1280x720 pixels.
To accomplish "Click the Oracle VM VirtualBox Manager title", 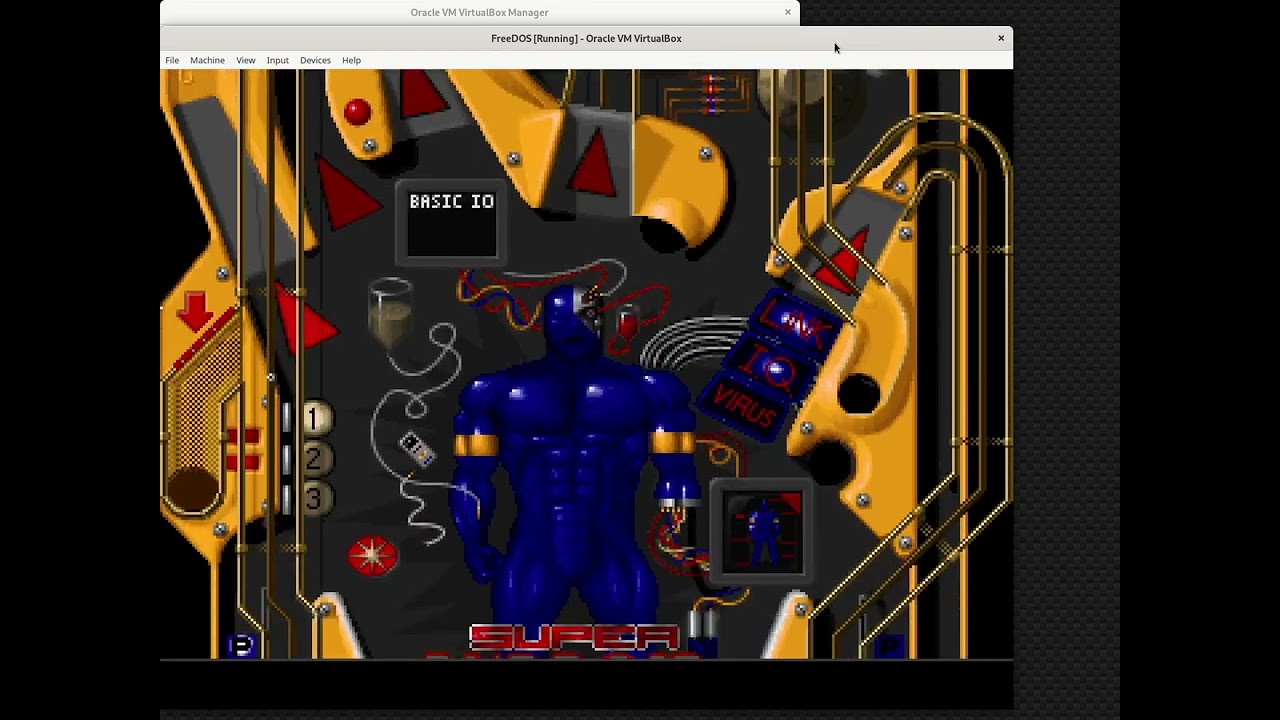I will 479,12.
